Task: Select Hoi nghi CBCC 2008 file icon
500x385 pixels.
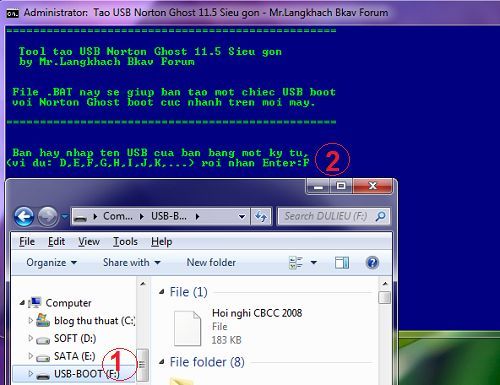Action: [x=187, y=328]
